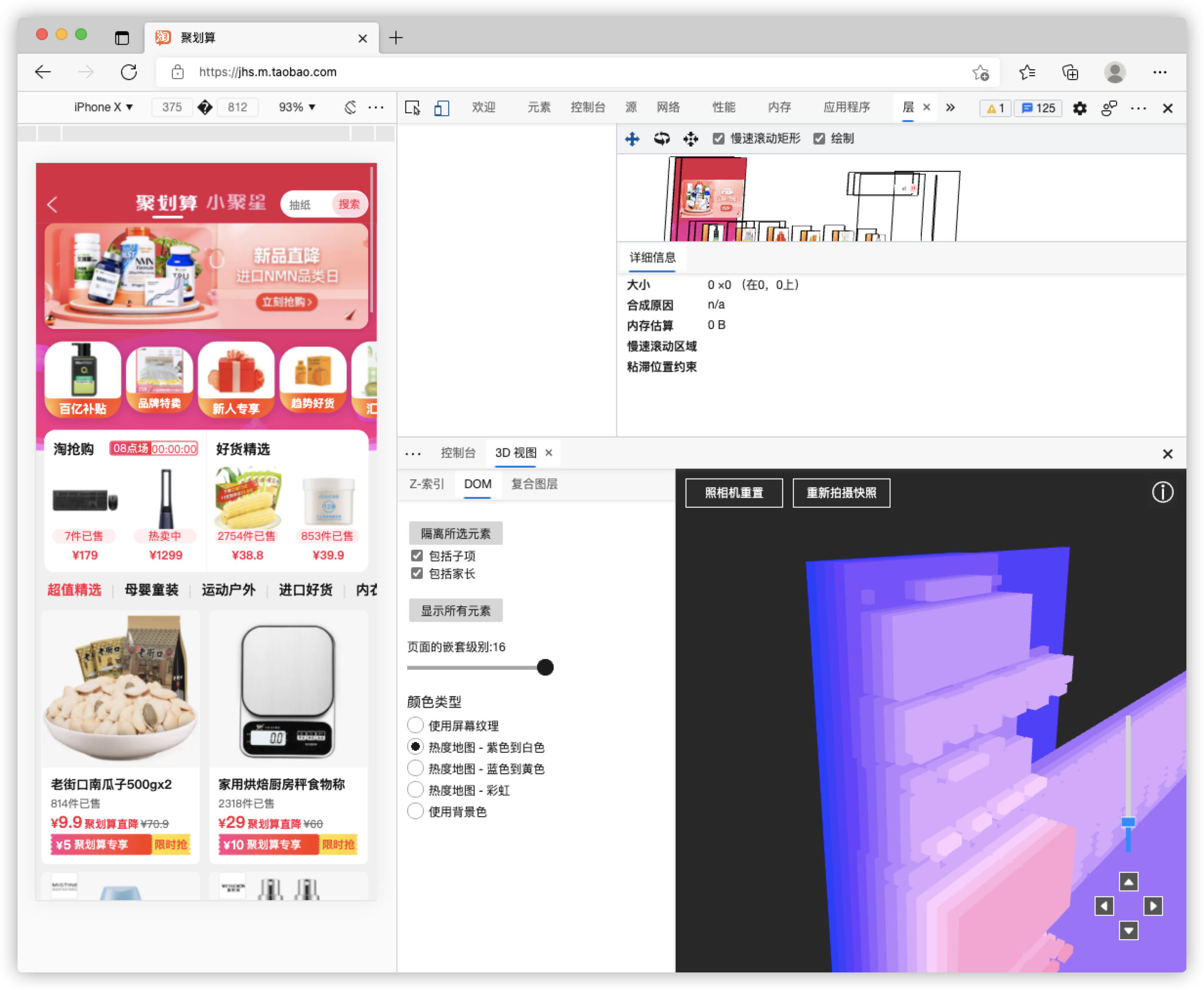Image resolution: width=1204 pixels, height=990 pixels.
Task: Open DevTools settings gear
Action: click(x=1079, y=108)
